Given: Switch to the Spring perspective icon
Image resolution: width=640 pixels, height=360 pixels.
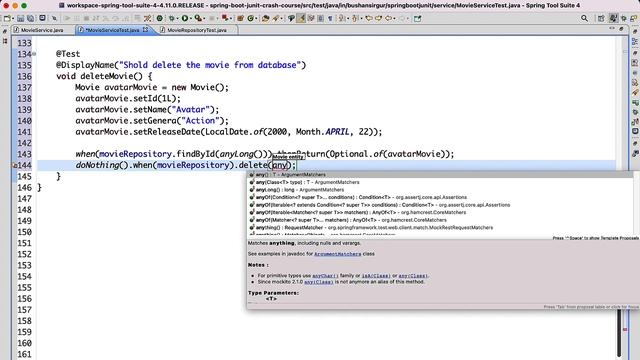Looking at the screenshot, I should pos(613,18).
